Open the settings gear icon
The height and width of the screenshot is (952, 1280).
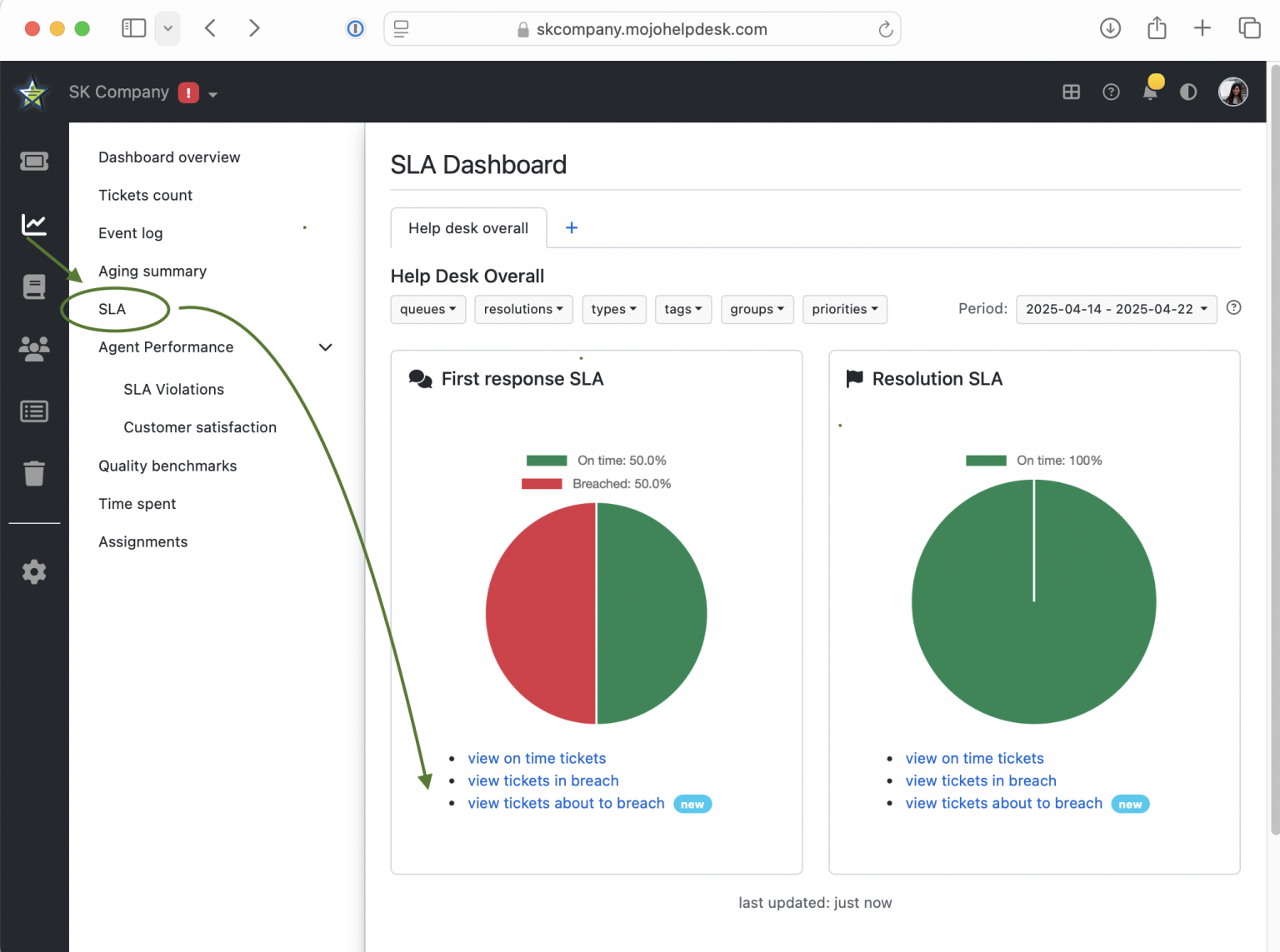click(34, 572)
